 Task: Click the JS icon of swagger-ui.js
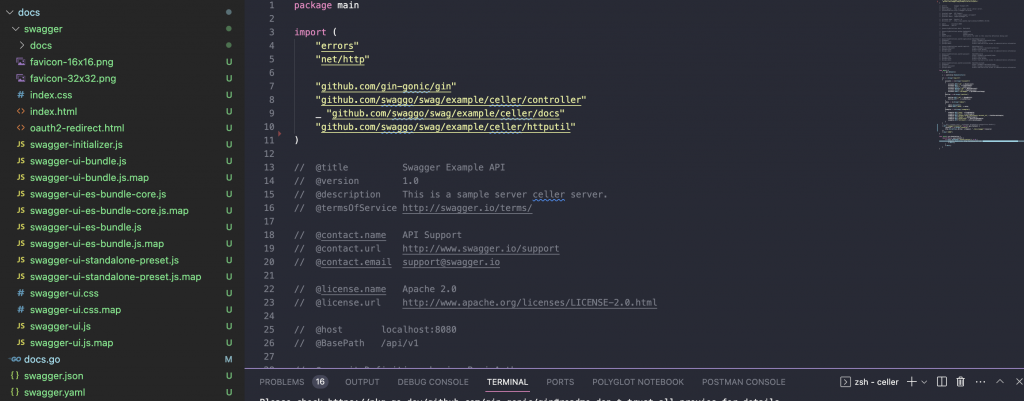pos(21,326)
